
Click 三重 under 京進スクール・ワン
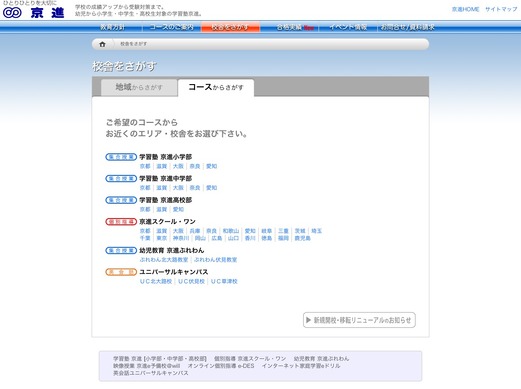click(x=283, y=231)
